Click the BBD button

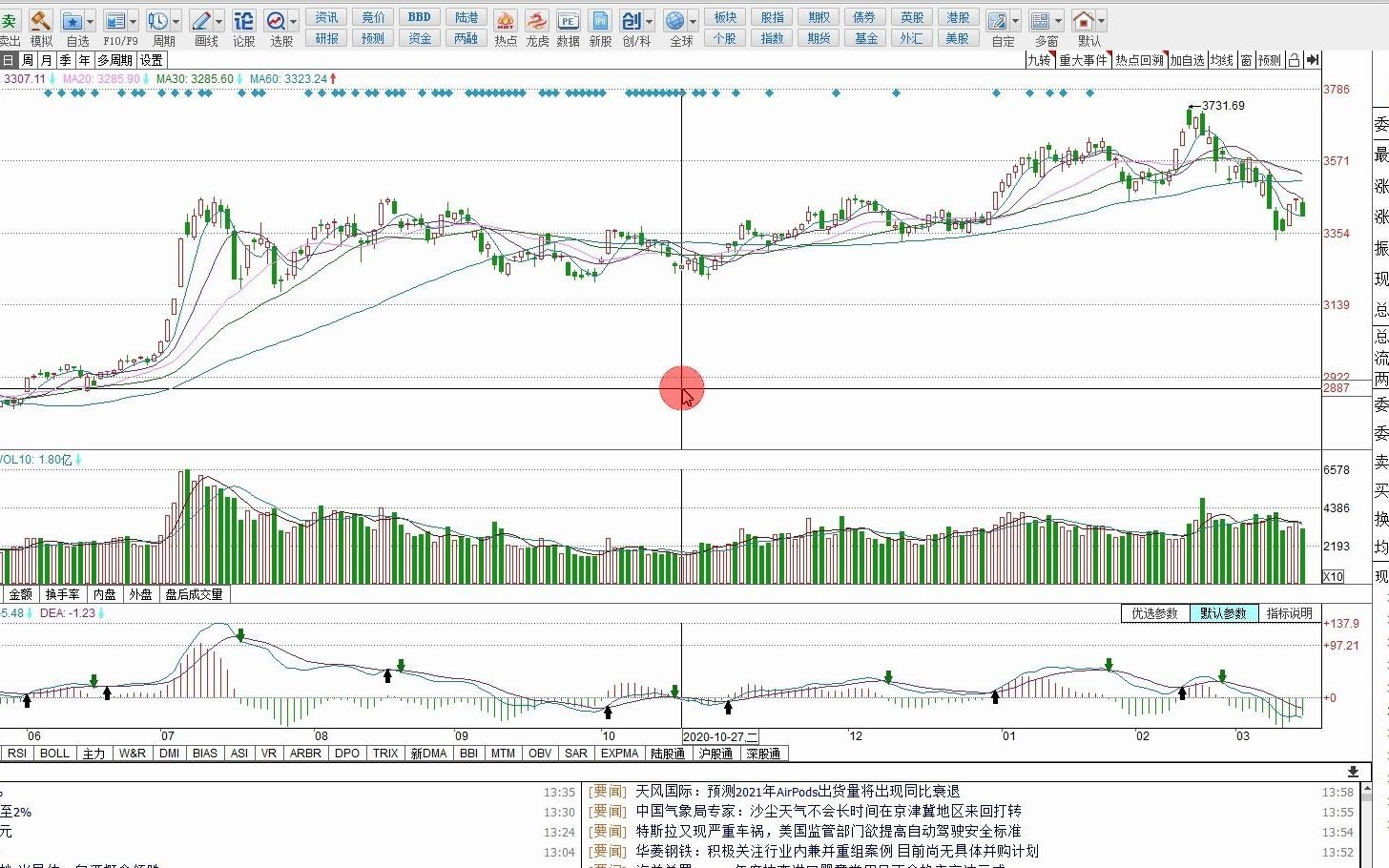[420, 17]
